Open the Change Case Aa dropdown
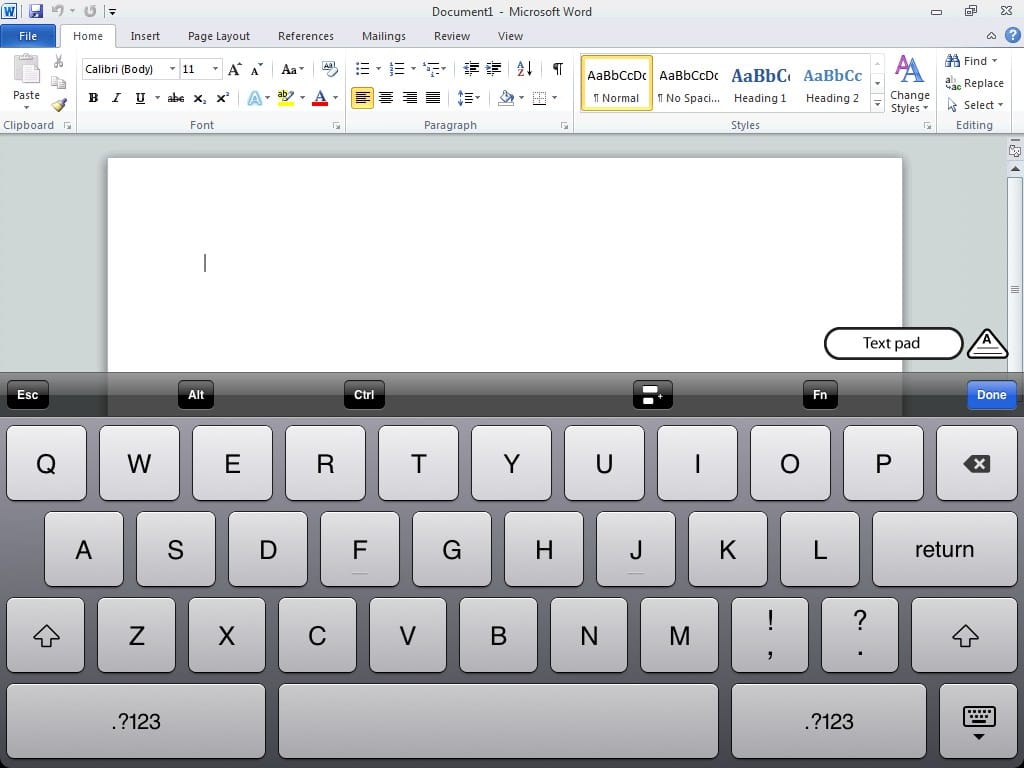Screen dimensions: 1024x768 (x=292, y=69)
